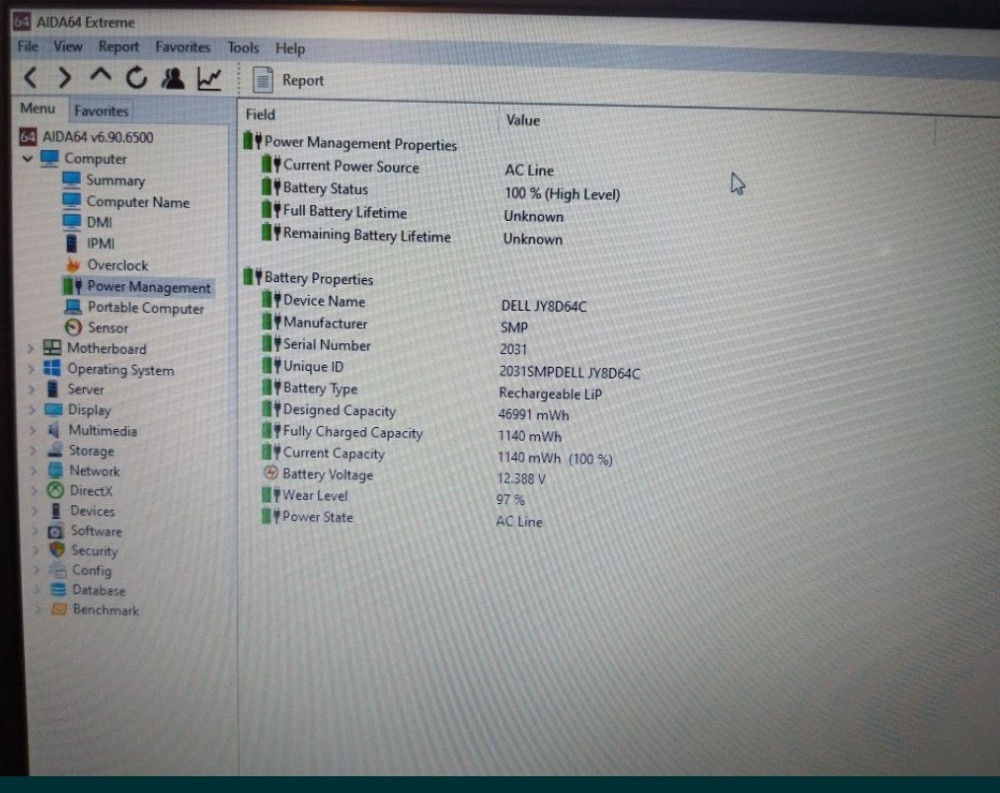Viewport: 1000px width, 793px height.
Task: Click the user accounts icon in toolbar
Action: 172,77
